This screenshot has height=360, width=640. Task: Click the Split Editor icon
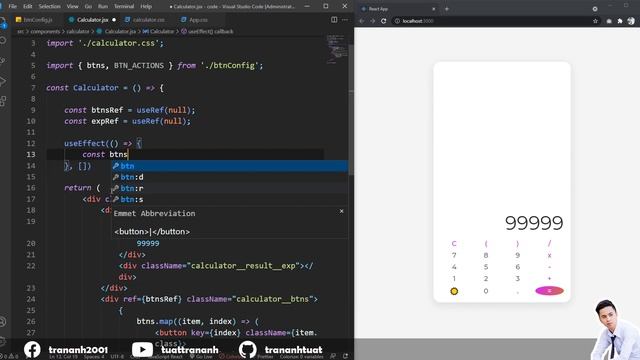pos(334,20)
